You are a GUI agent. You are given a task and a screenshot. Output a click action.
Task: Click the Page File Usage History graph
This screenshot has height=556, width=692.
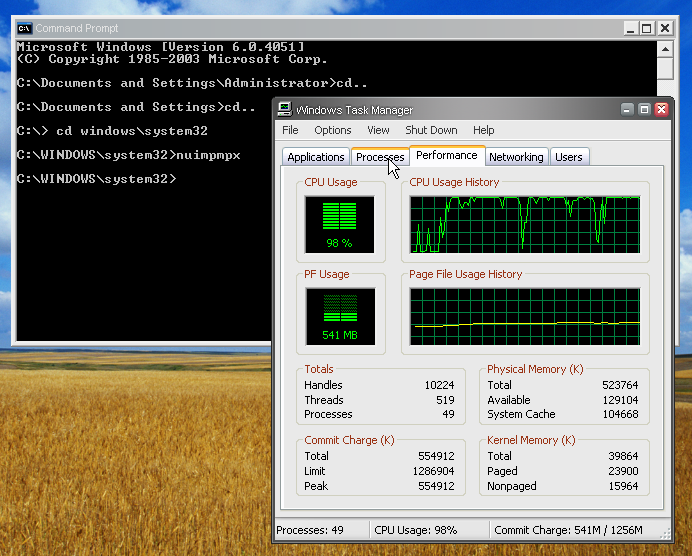(x=525, y=316)
